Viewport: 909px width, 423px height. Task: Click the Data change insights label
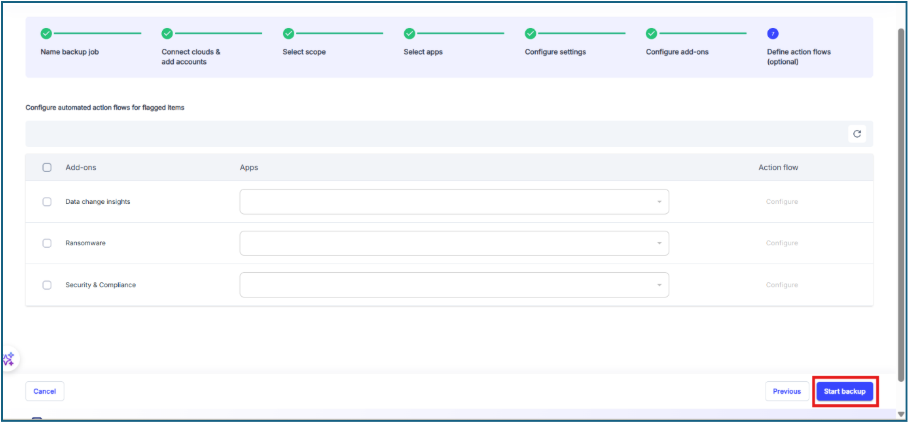tap(98, 202)
